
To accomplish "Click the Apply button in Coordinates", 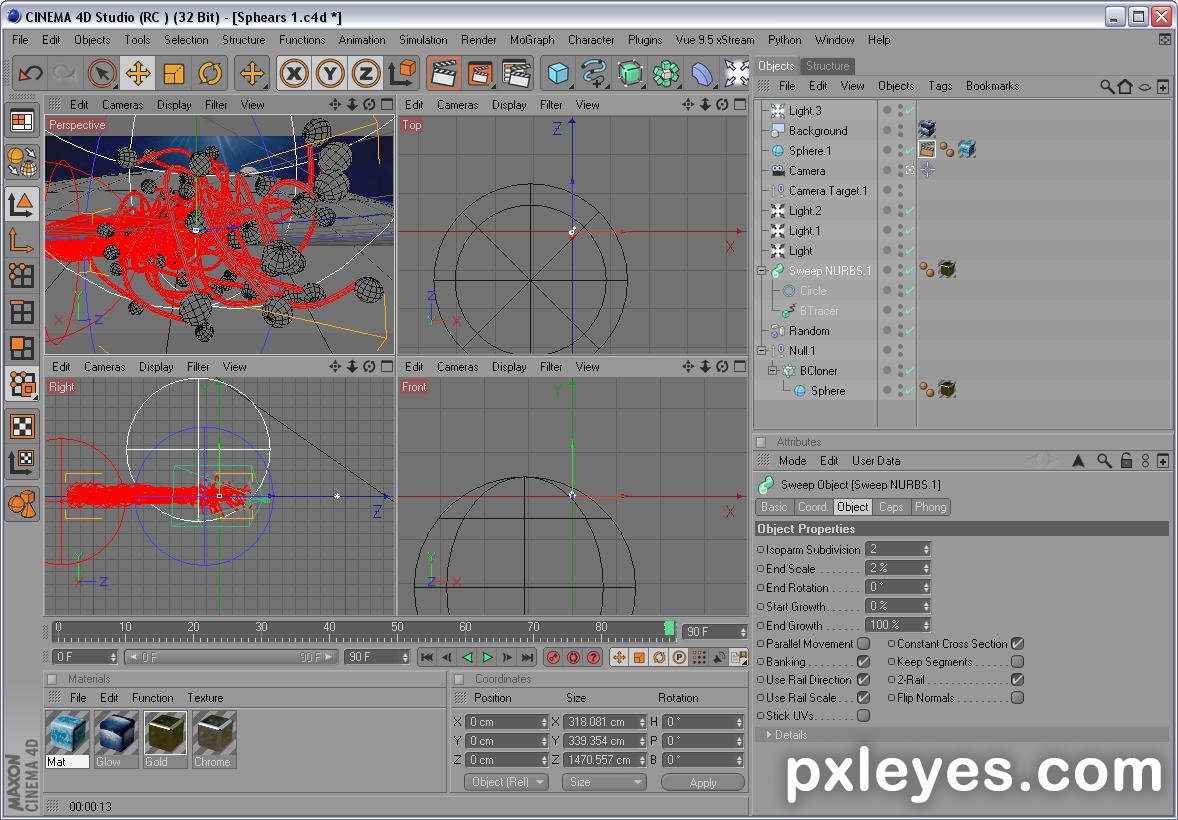I will coord(702,783).
